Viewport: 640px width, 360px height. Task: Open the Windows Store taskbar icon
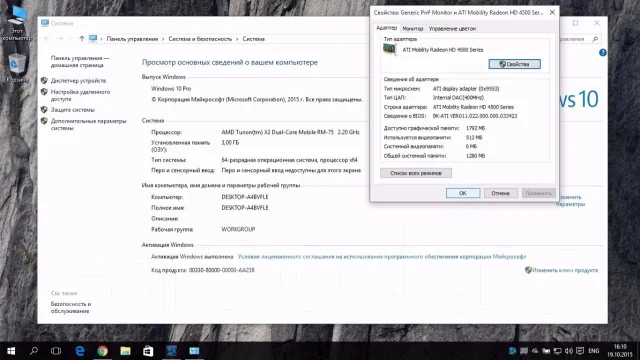148,351
